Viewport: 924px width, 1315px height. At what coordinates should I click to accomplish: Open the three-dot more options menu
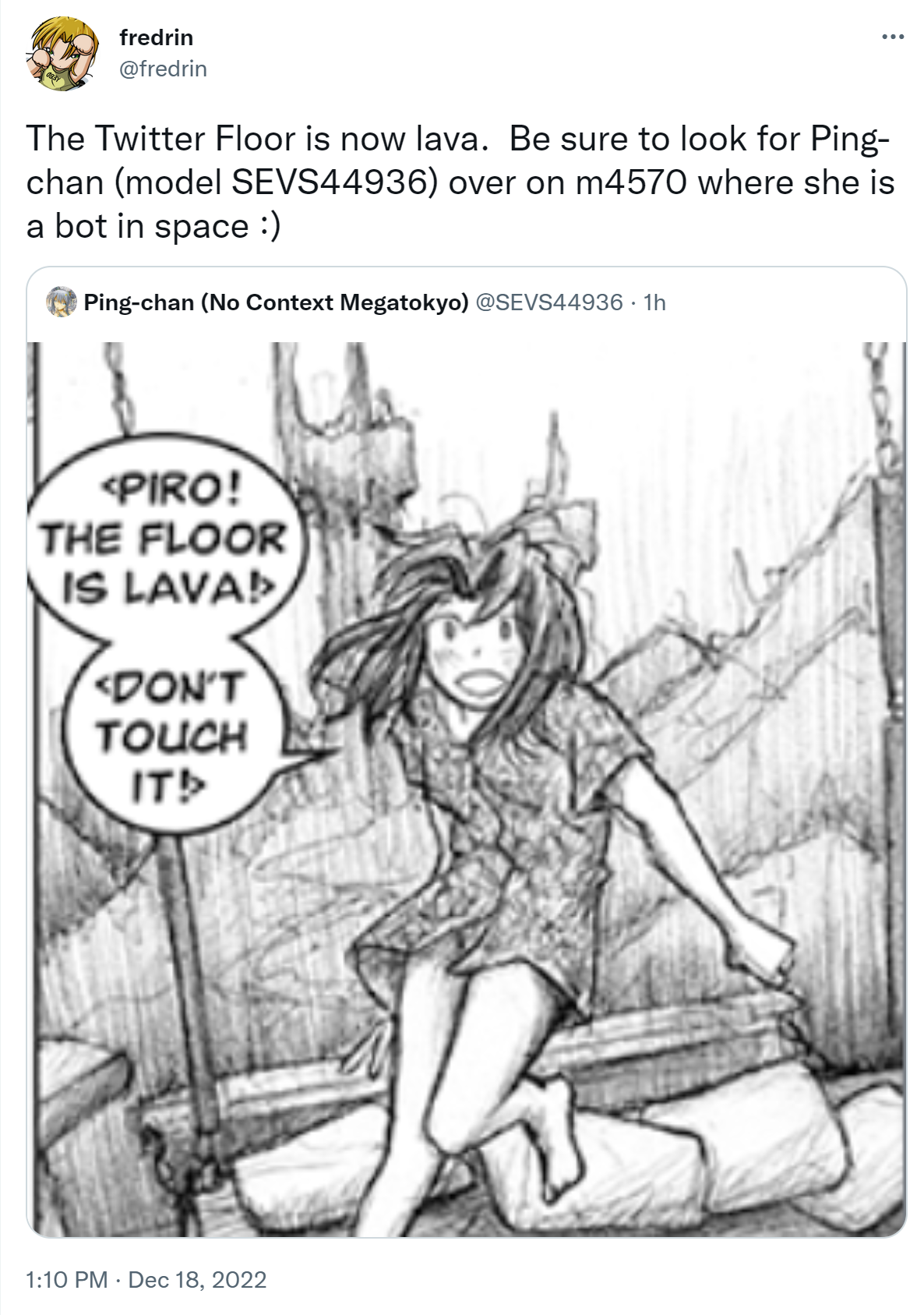pyautogui.click(x=893, y=37)
